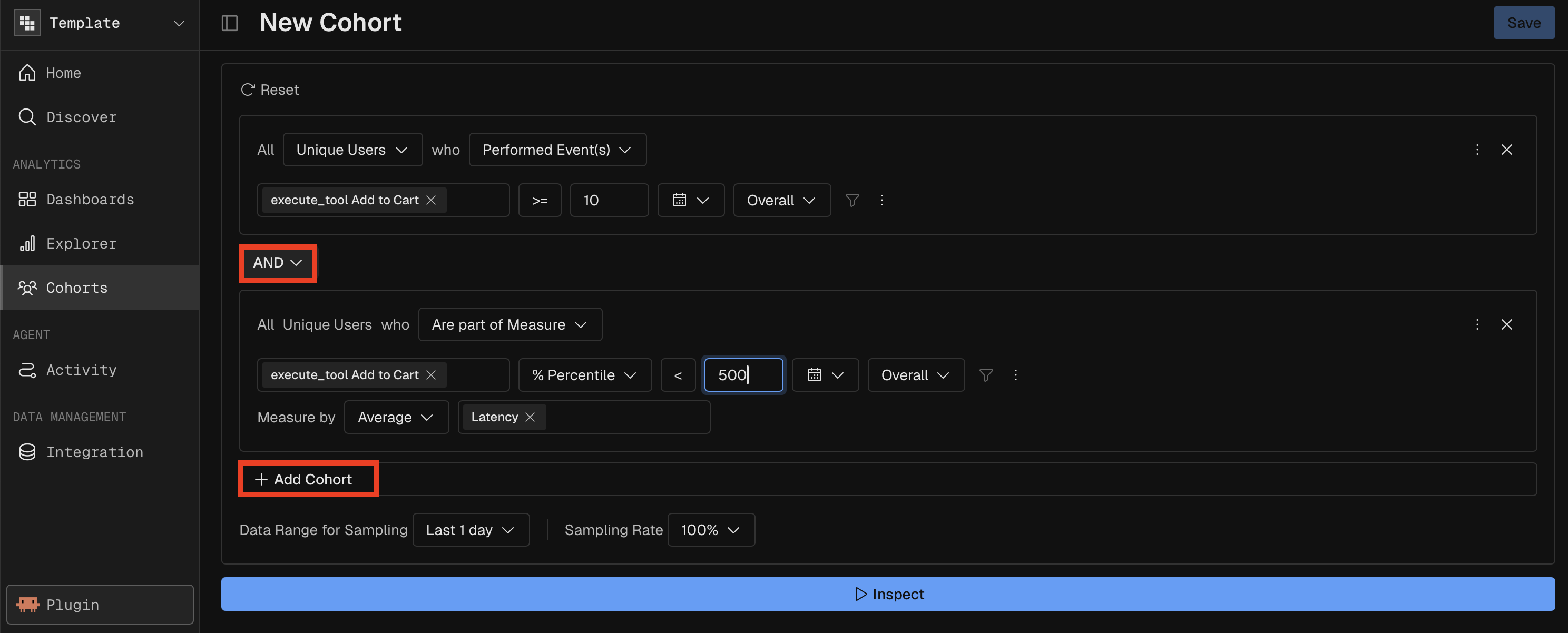Click the < operator selector
Viewport: 1568px width, 633px height.
coord(678,375)
